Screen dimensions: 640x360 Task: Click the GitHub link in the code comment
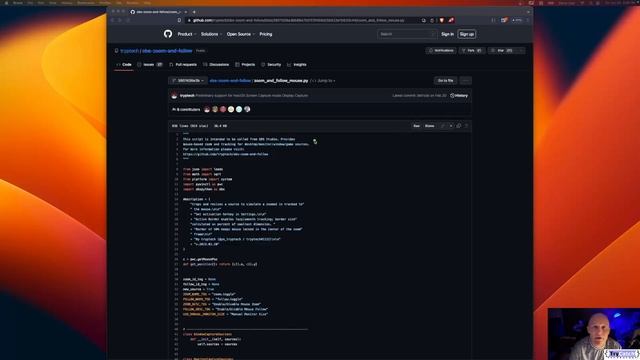click(226, 154)
